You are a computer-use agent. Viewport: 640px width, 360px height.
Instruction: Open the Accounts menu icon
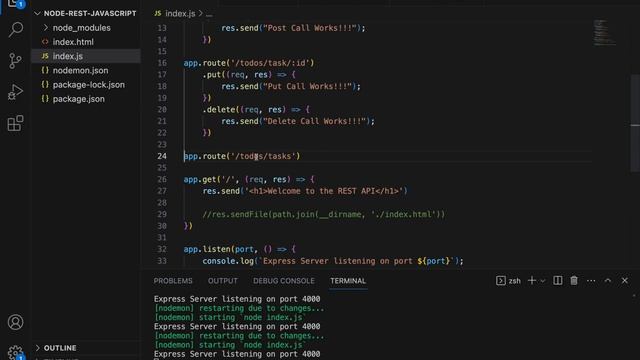tap(16, 322)
